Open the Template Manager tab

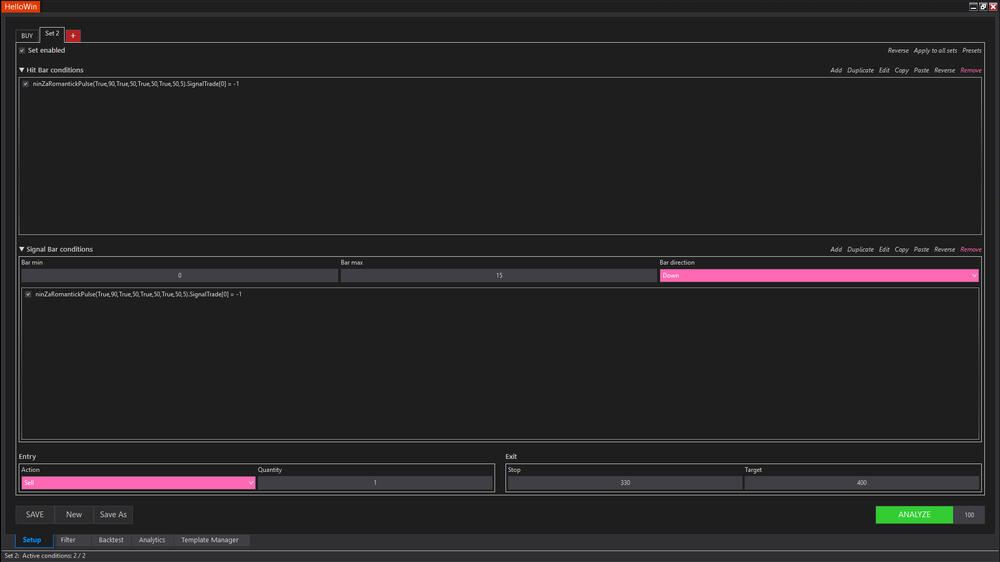209,540
